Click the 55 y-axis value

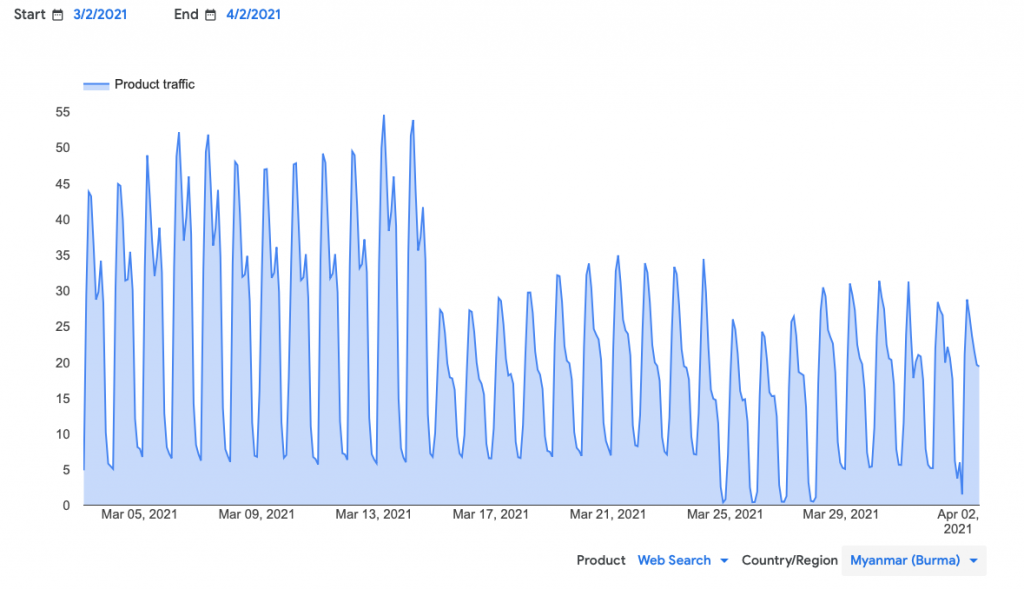[63, 112]
